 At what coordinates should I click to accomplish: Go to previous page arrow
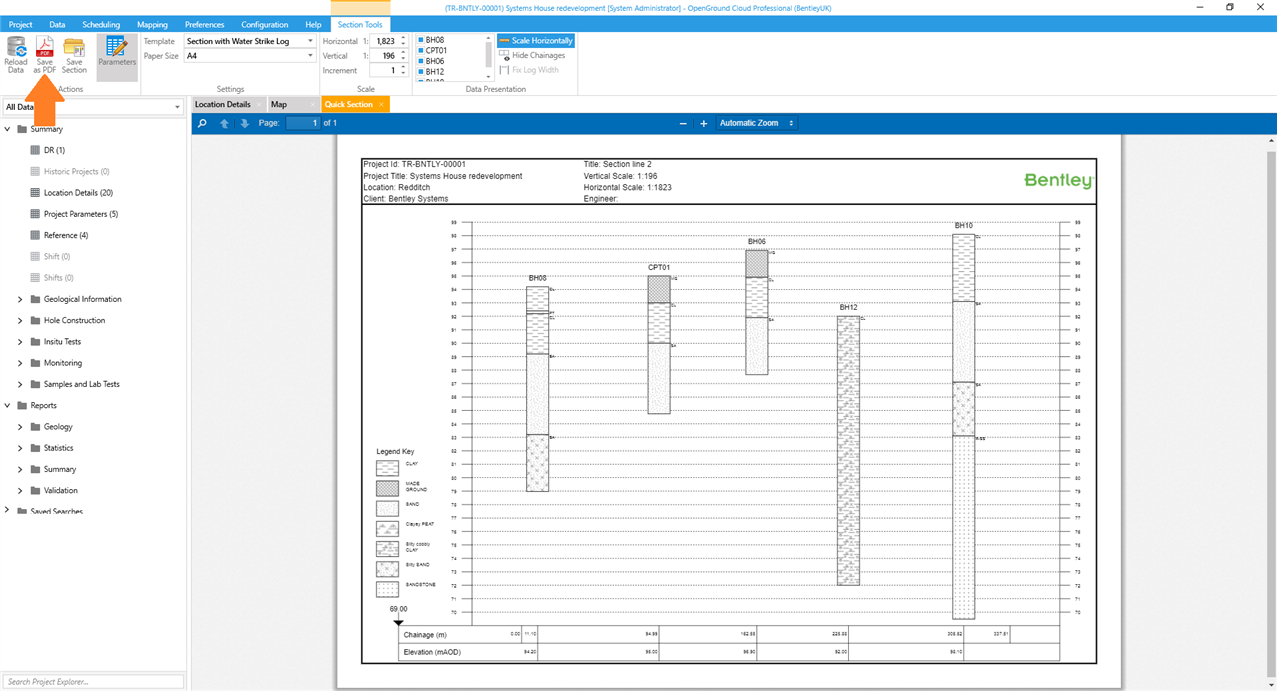(224, 123)
